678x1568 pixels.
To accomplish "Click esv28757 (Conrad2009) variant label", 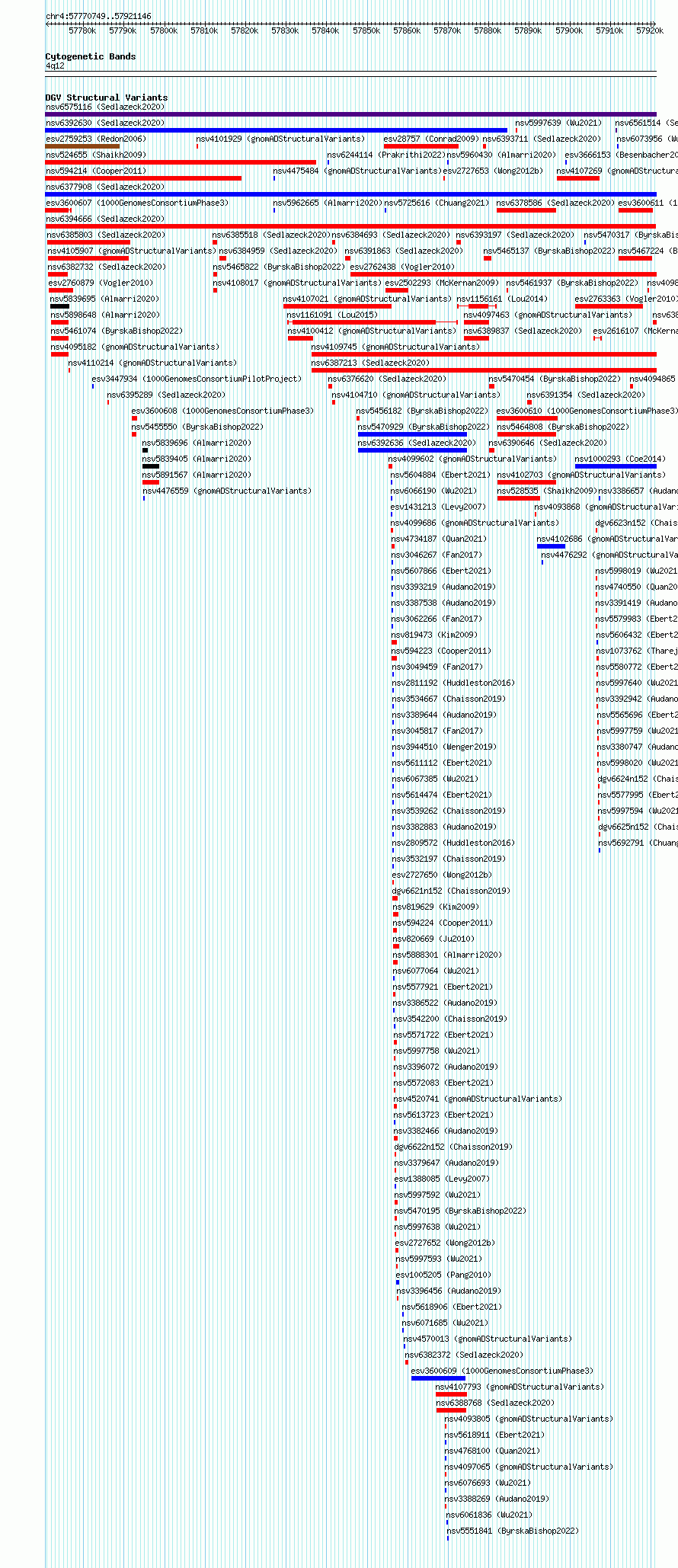I will pyautogui.click(x=431, y=139).
